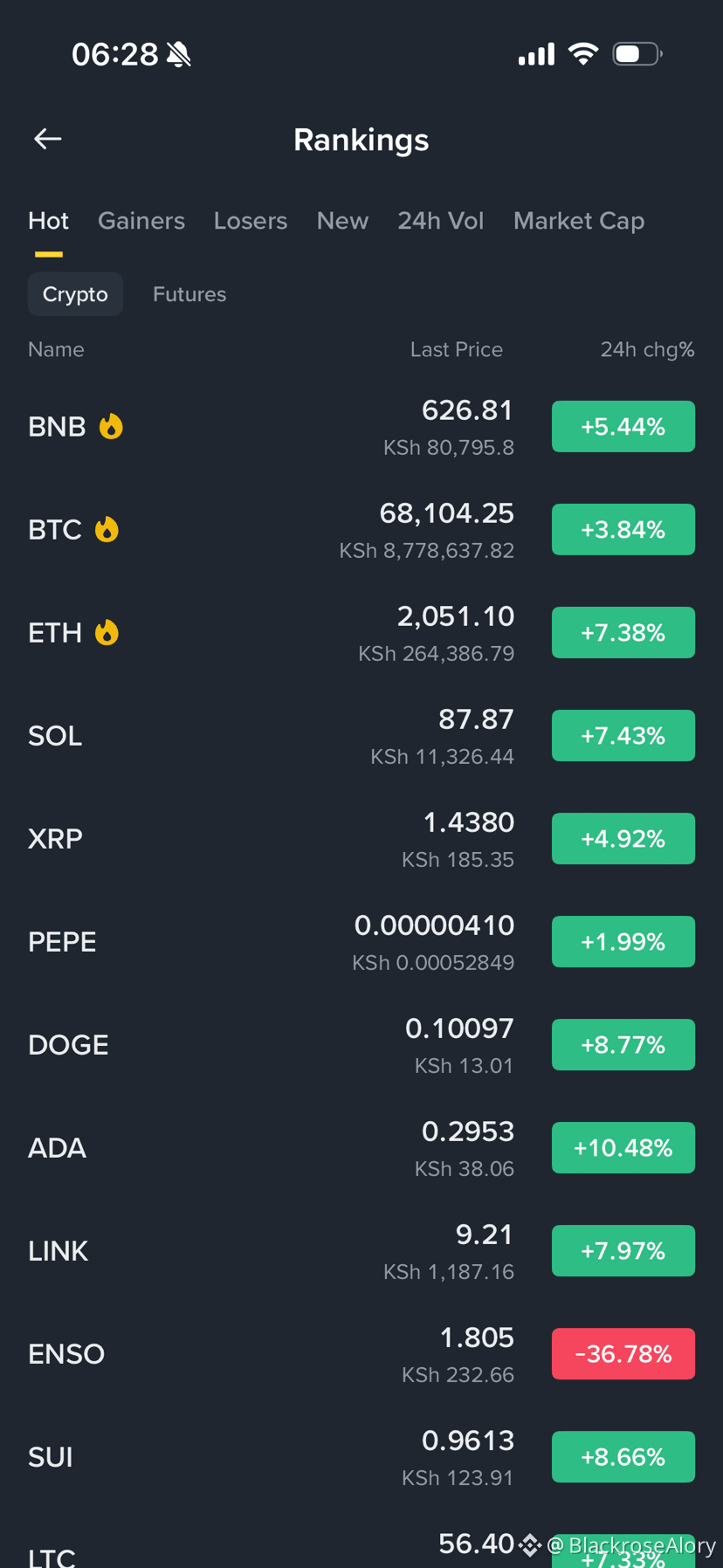Screen dimensions: 723x1568
Task: Switch to the Gainers tab
Action: pos(141,221)
